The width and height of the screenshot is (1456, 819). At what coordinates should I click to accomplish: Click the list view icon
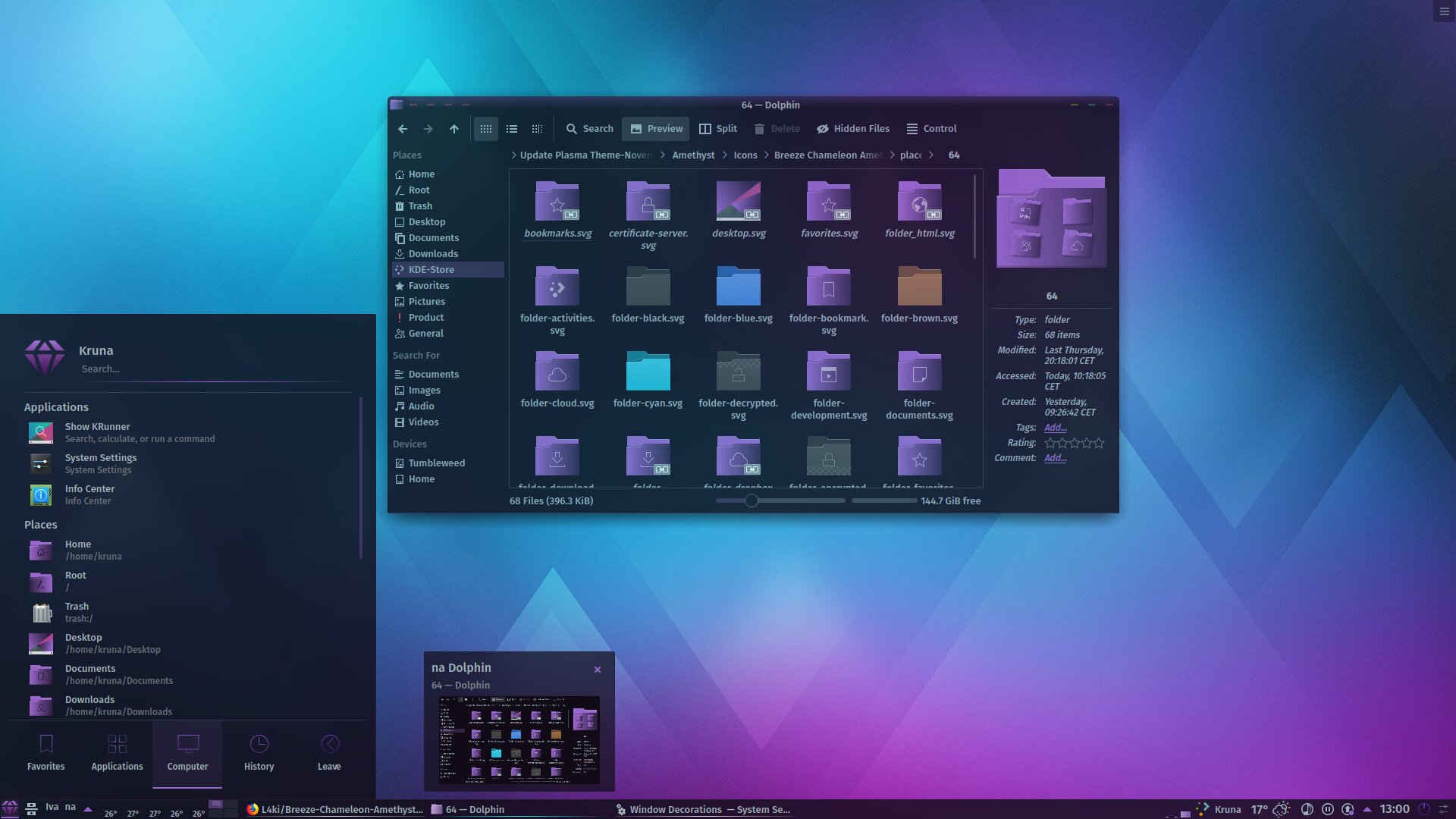[x=511, y=128]
